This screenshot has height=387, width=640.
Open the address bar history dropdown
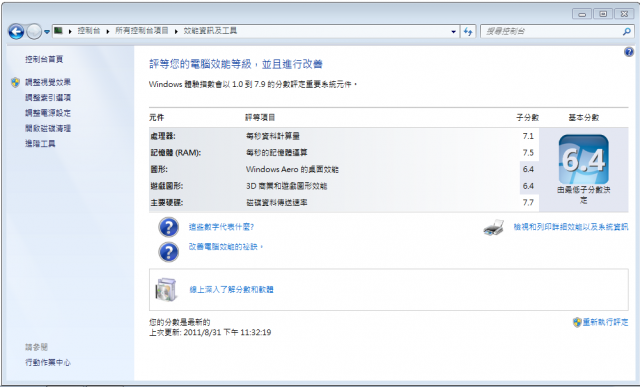[x=453, y=31]
